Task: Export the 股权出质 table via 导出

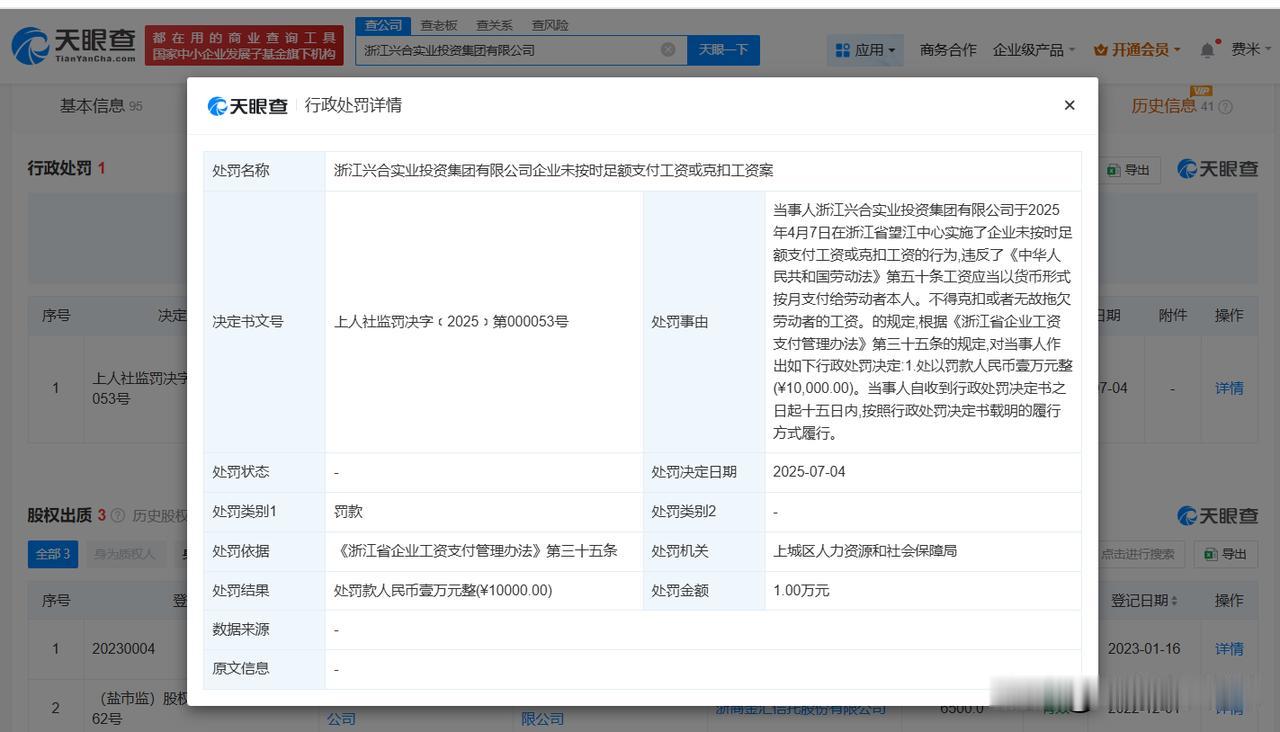Action: point(1225,554)
